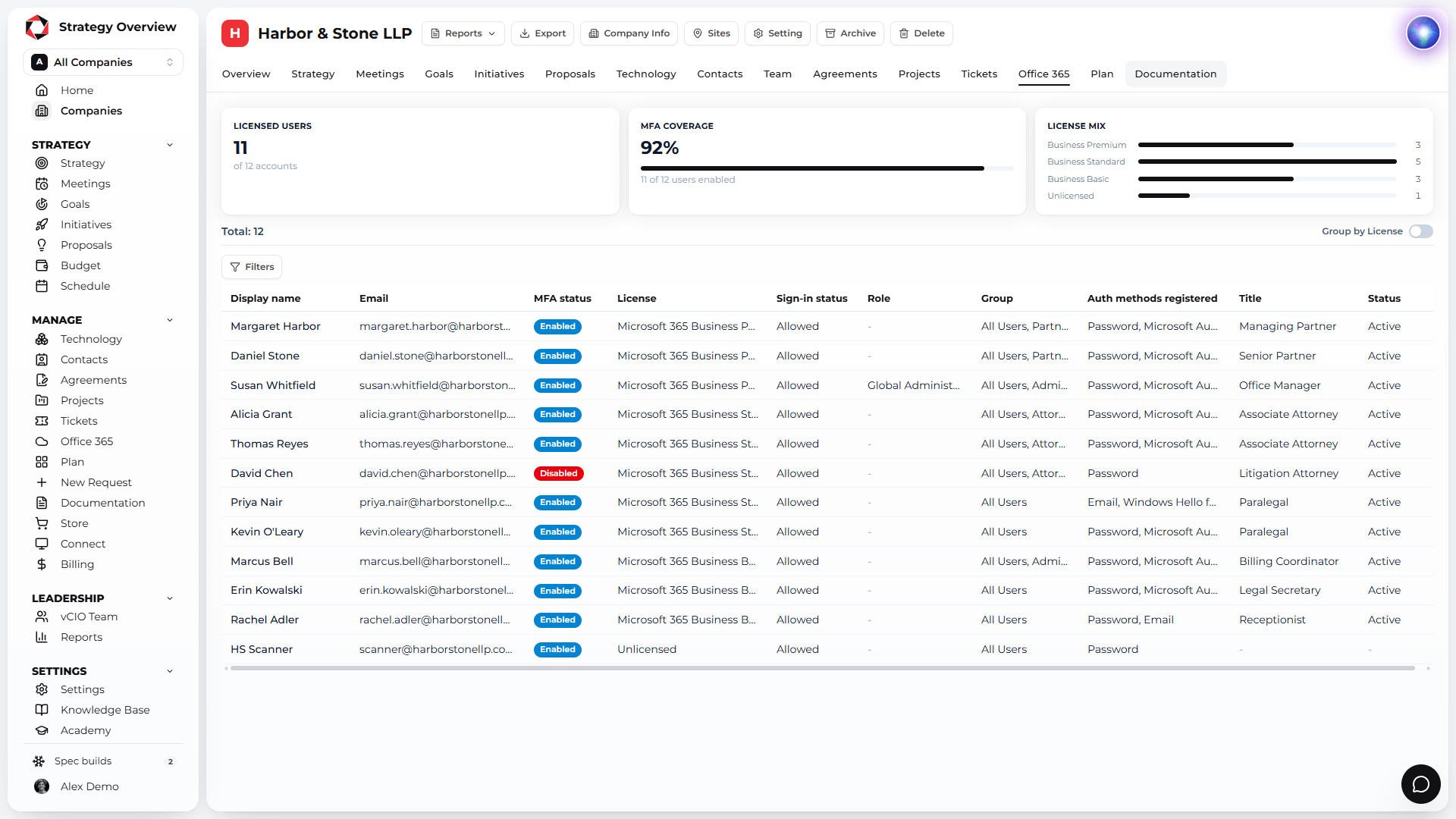The height and width of the screenshot is (819, 1456).
Task: Sort by the MFA status column header
Action: pos(562,299)
